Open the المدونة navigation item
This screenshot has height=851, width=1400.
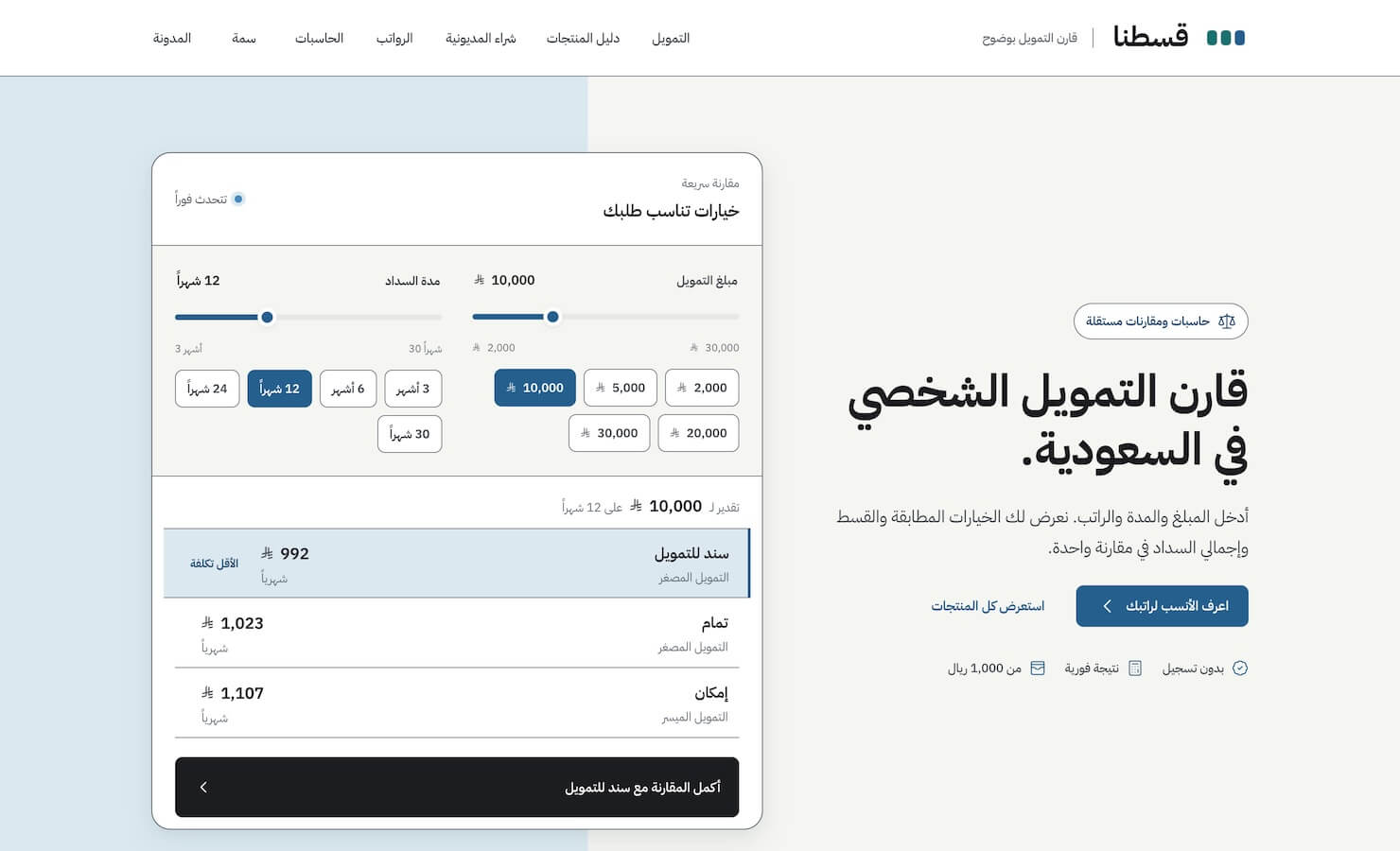[x=172, y=38]
